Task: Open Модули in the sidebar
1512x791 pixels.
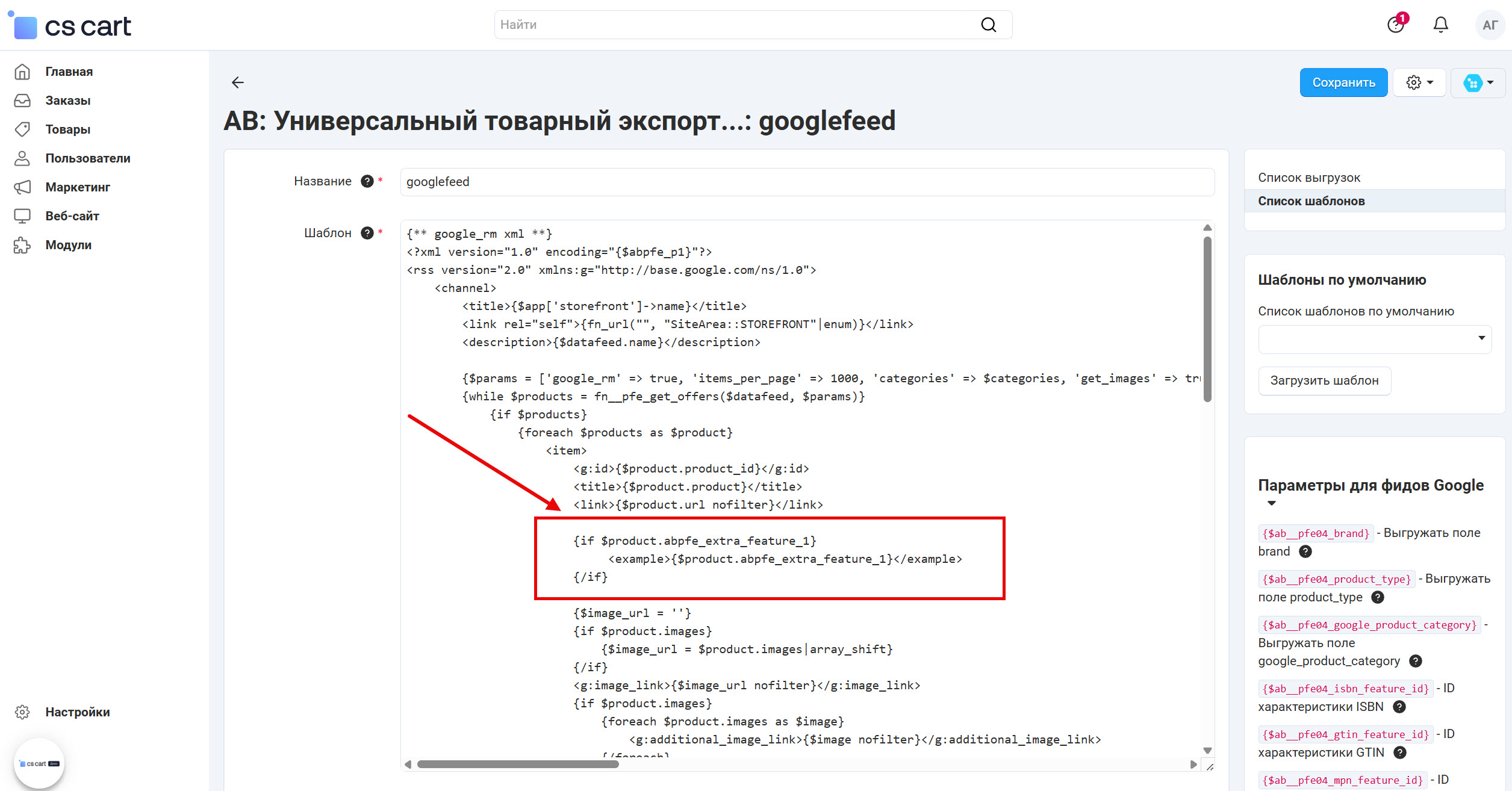Action: coord(69,245)
